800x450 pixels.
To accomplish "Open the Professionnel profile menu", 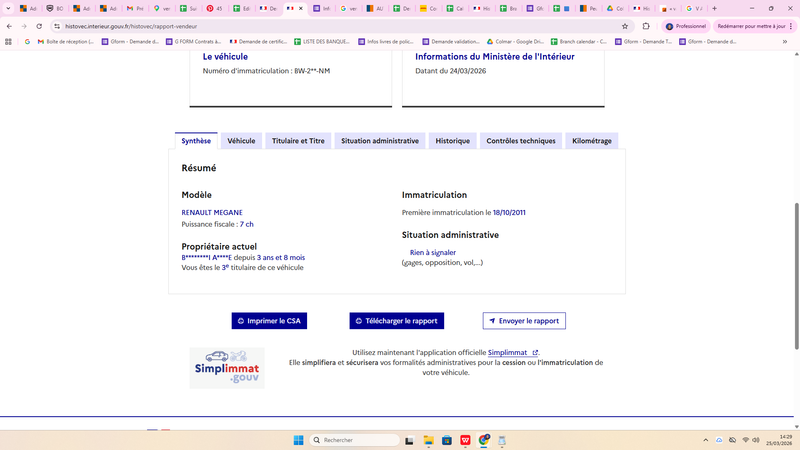I will click(686, 26).
